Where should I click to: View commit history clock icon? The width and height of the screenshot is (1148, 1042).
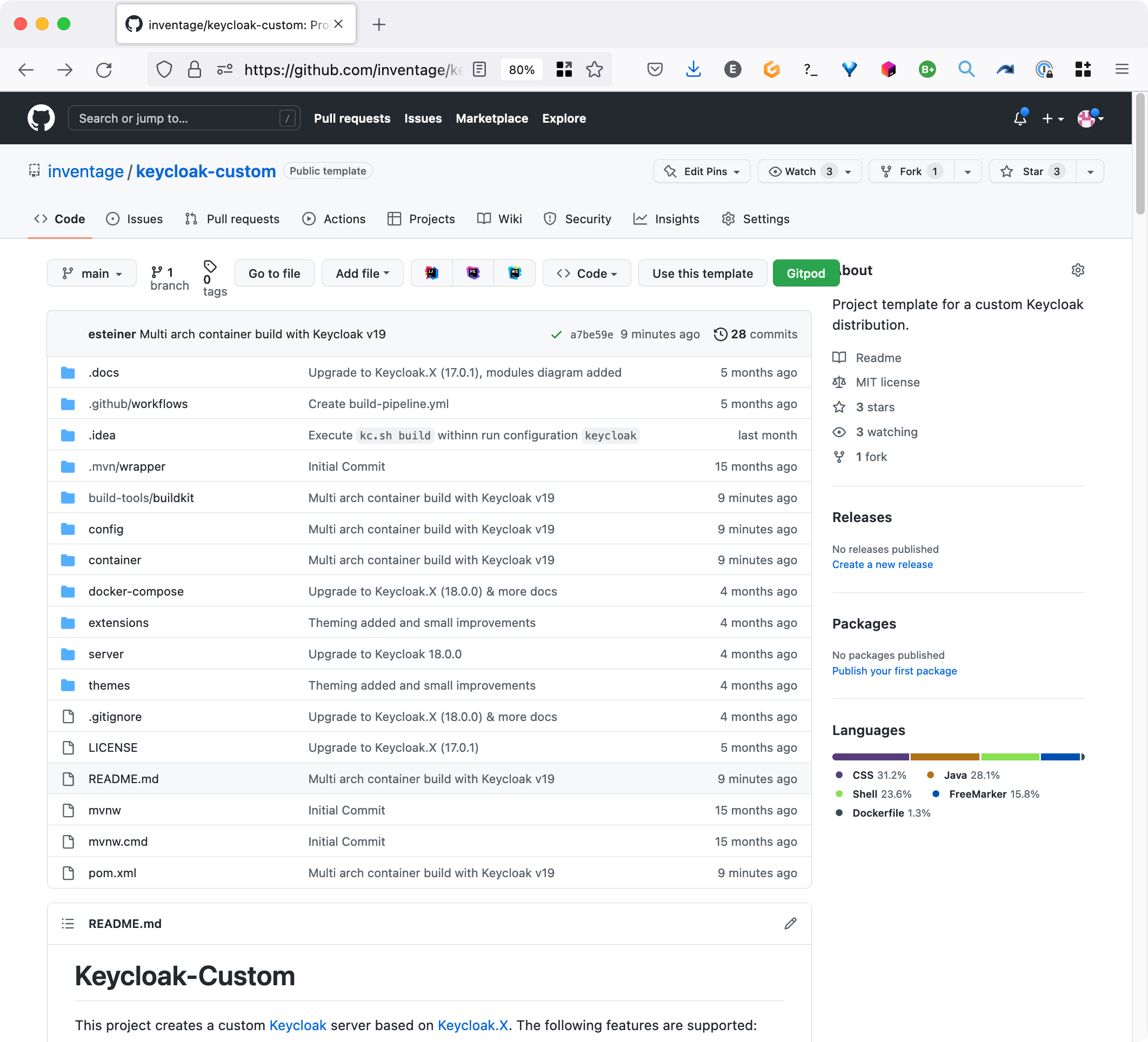point(720,334)
